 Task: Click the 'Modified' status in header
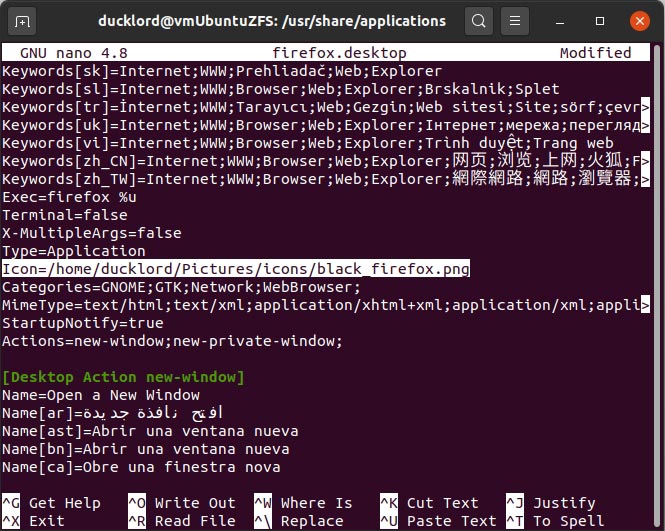click(x=595, y=53)
